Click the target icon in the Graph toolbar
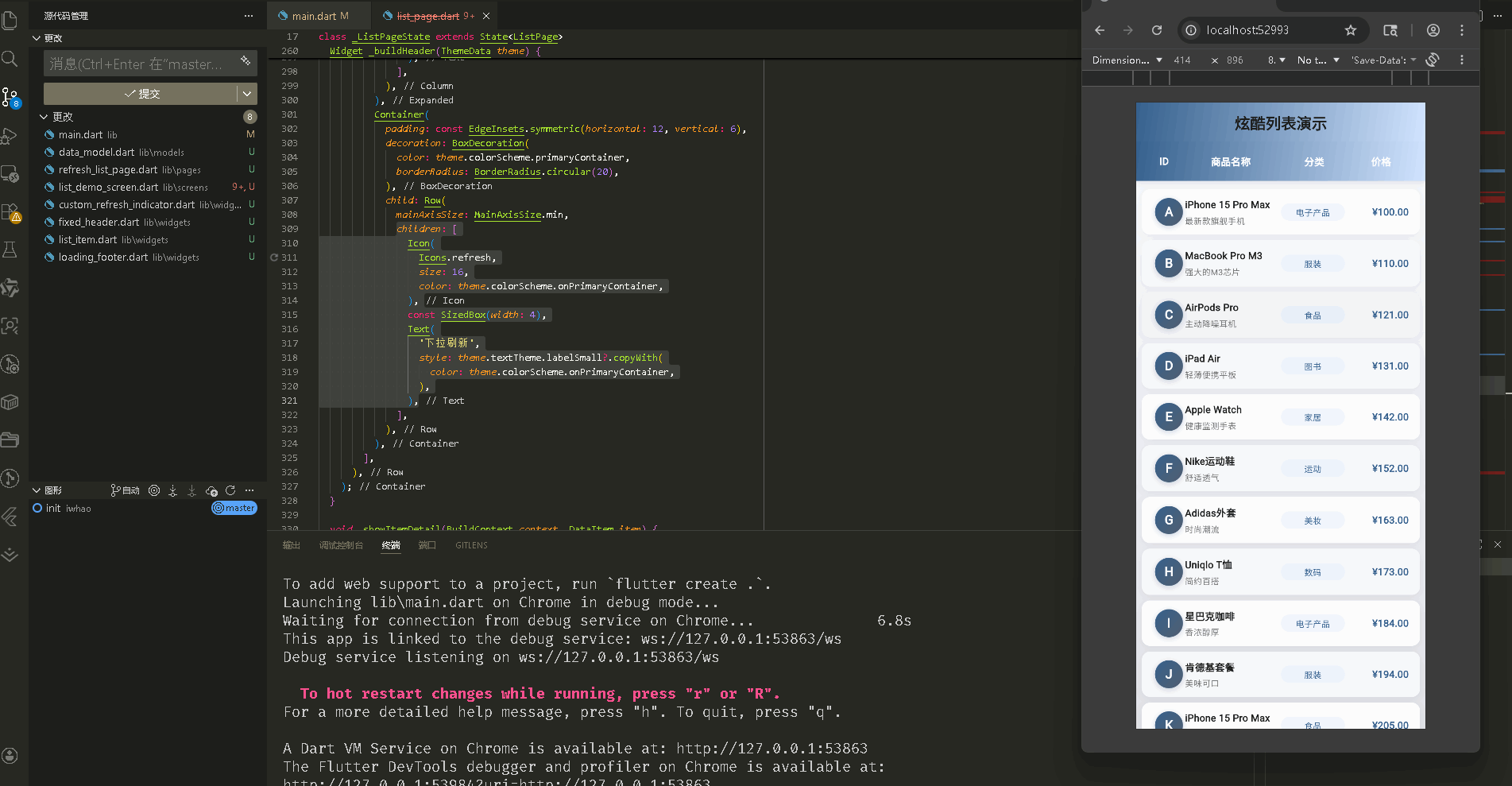Screen dimensions: 1512x786 [154, 490]
